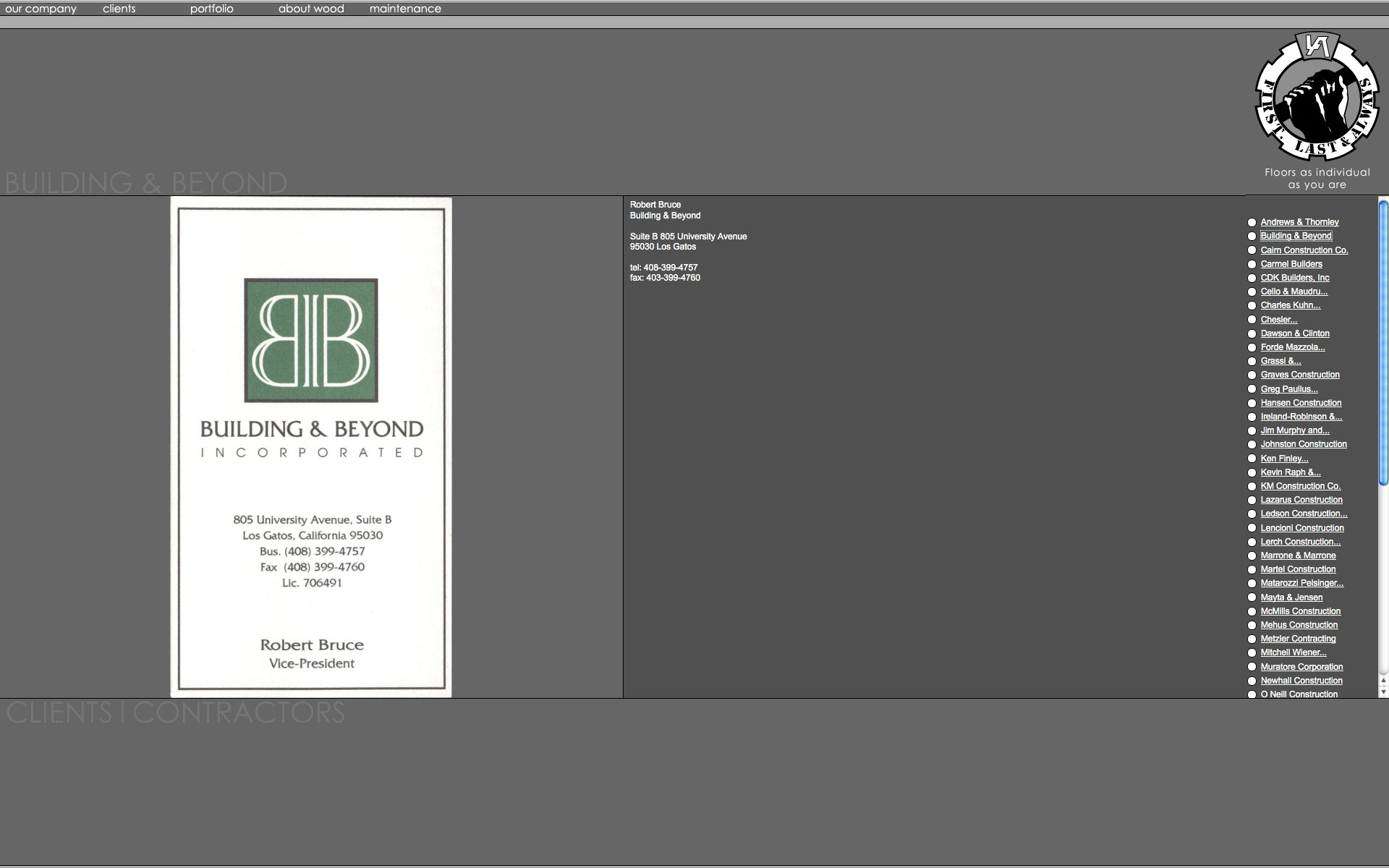Screen dimensions: 1389x868
Task: Open the Chesler... contractor link
Action: pyautogui.click(x=1279, y=320)
